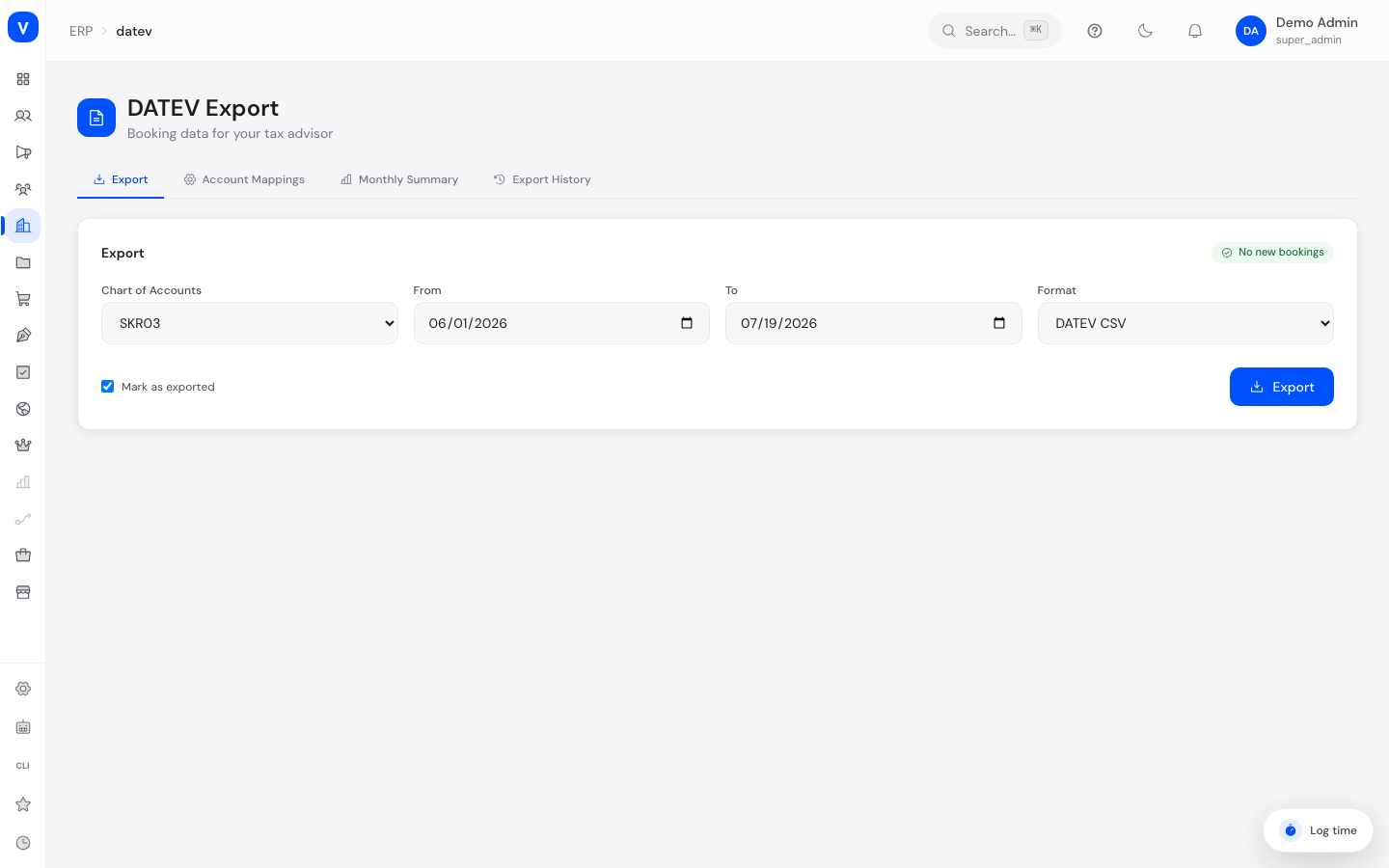Screen dimensions: 1389x868
Task: Open the checkbox tasks icon in sidebar
Action: (23, 372)
